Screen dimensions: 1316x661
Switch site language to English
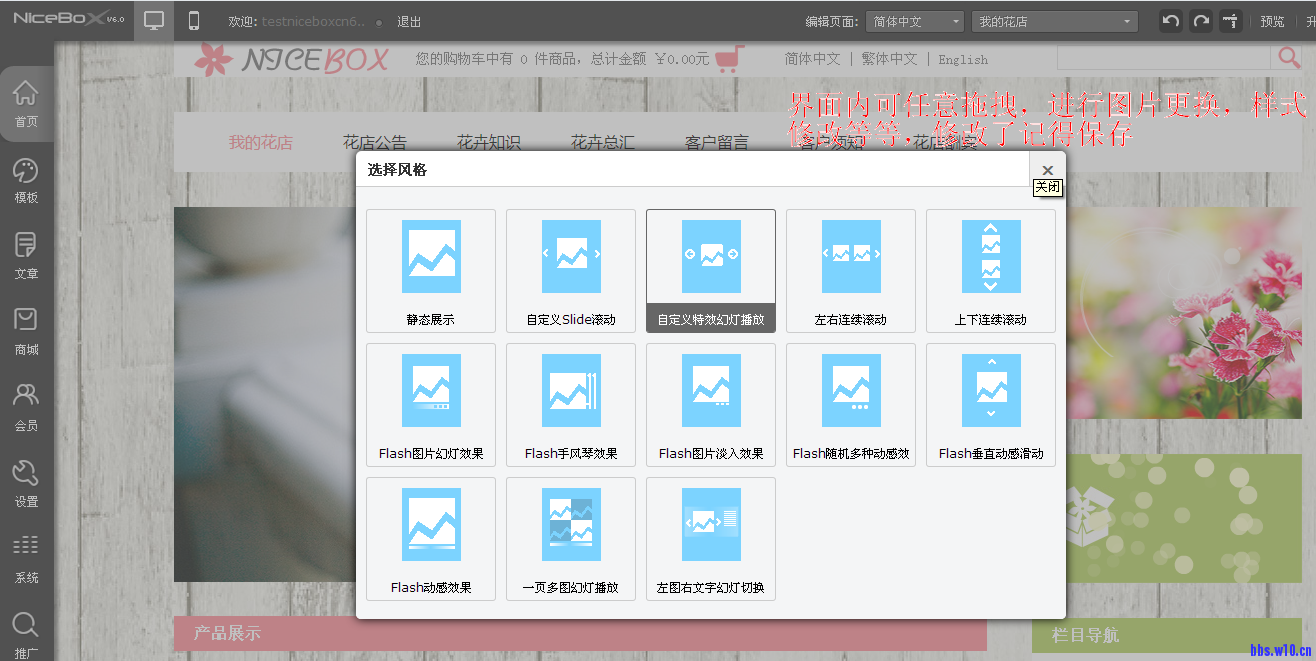pyautogui.click(x=962, y=60)
